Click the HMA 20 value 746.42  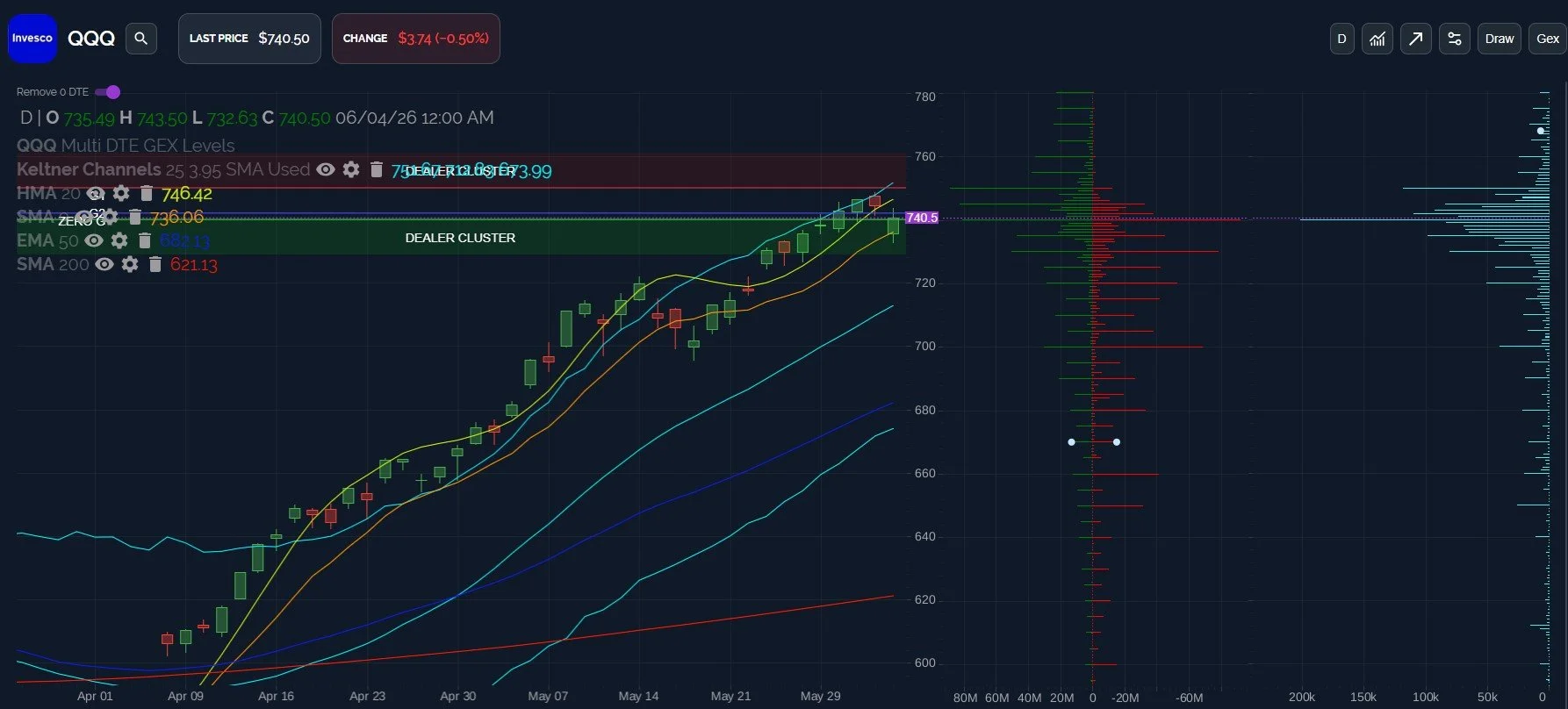(187, 193)
